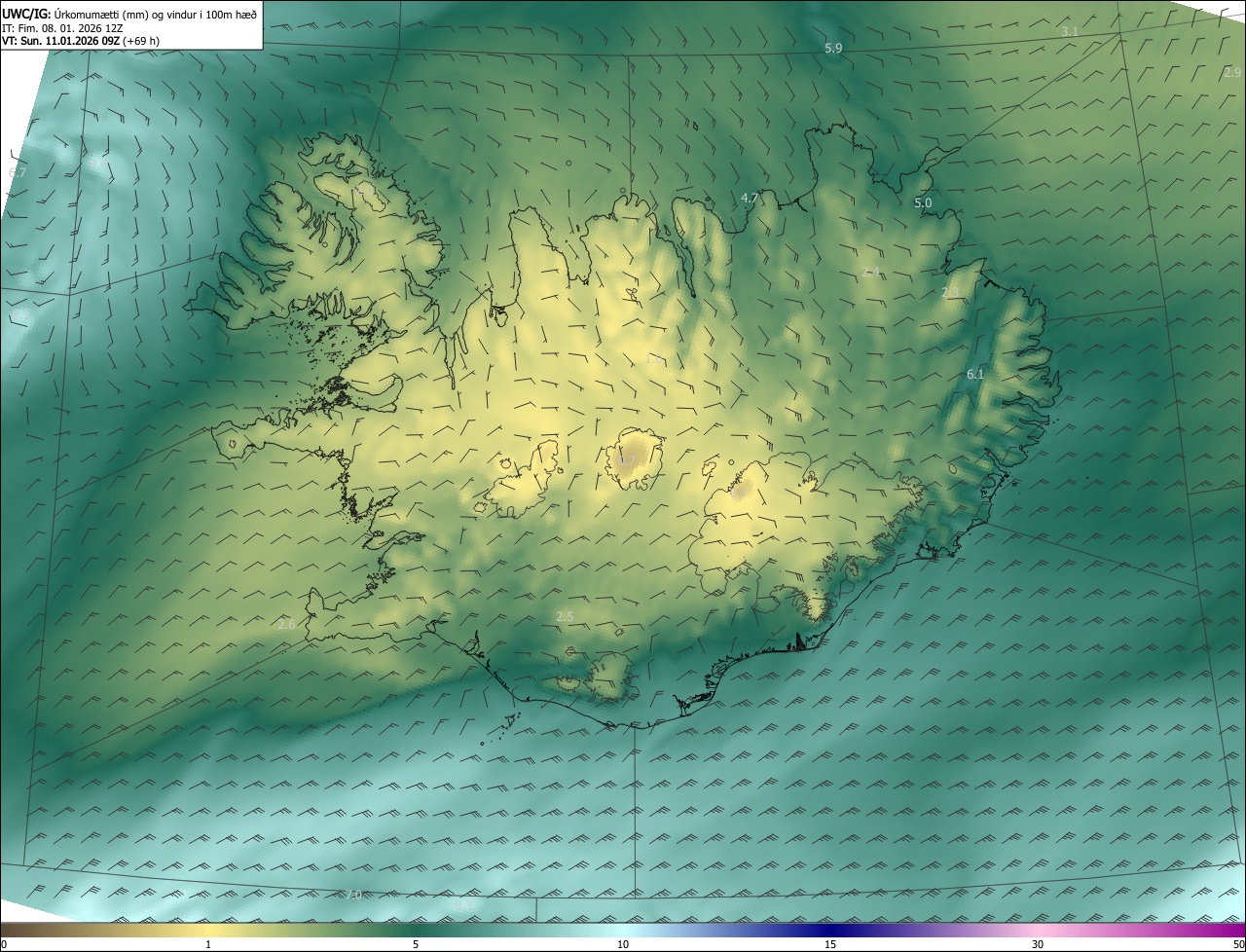
Task: Click the 2.5 value in south Iceland
Action: 565,616
